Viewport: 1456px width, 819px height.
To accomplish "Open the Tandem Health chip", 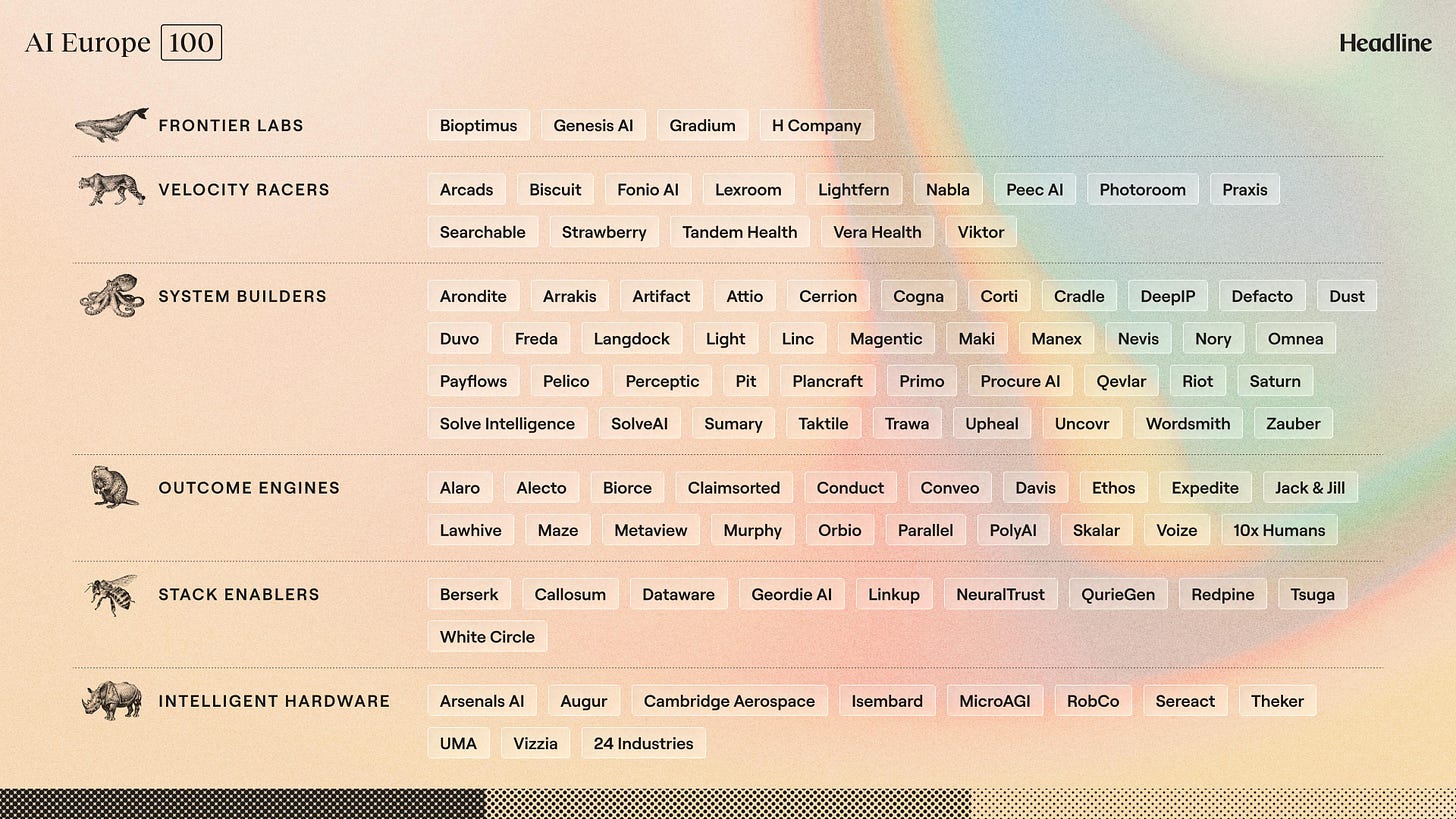I will tap(740, 232).
